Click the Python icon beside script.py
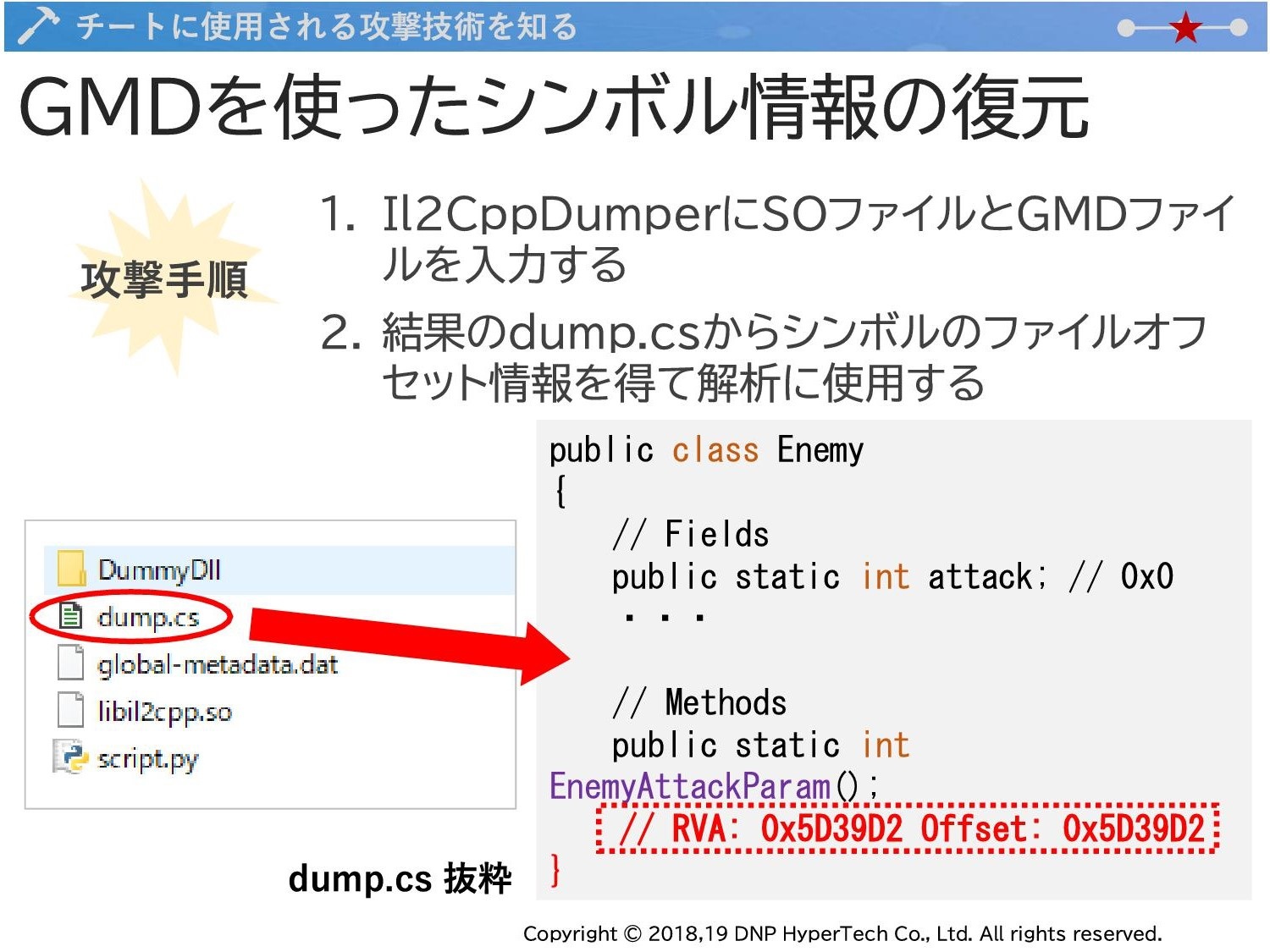1270x952 pixels. coord(71,757)
